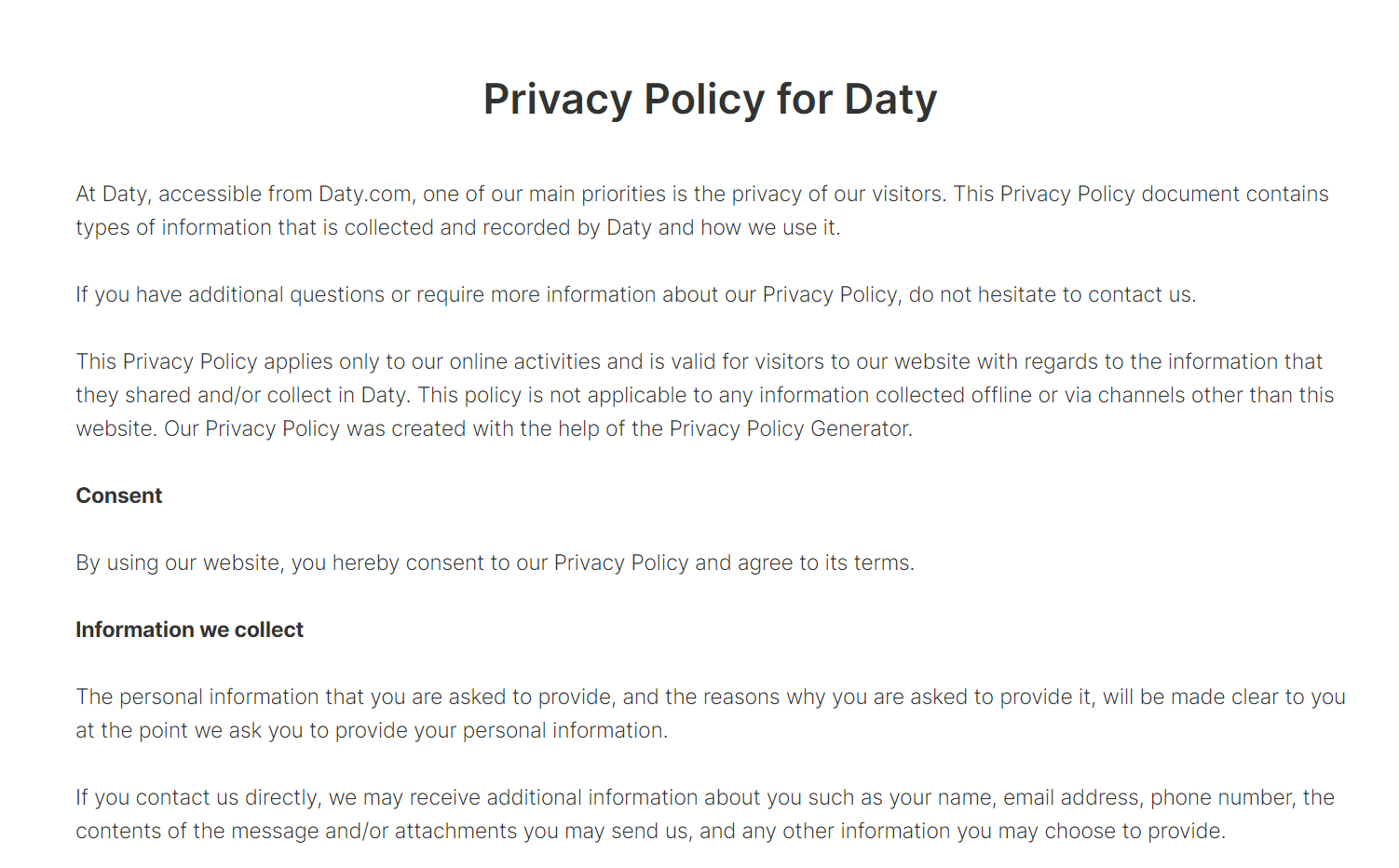Image resolution: width=1399 pixels, height=868 pixels.
Task: Click the paragraph starting "This Privacy Policy applies"
Action: [705, 395]
